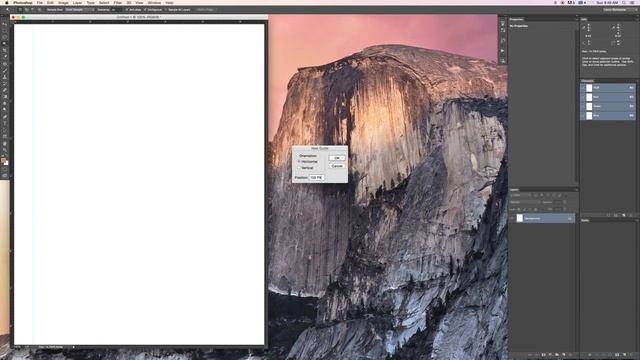Select the Move tool in the toolbar

(x=5, y=24)
